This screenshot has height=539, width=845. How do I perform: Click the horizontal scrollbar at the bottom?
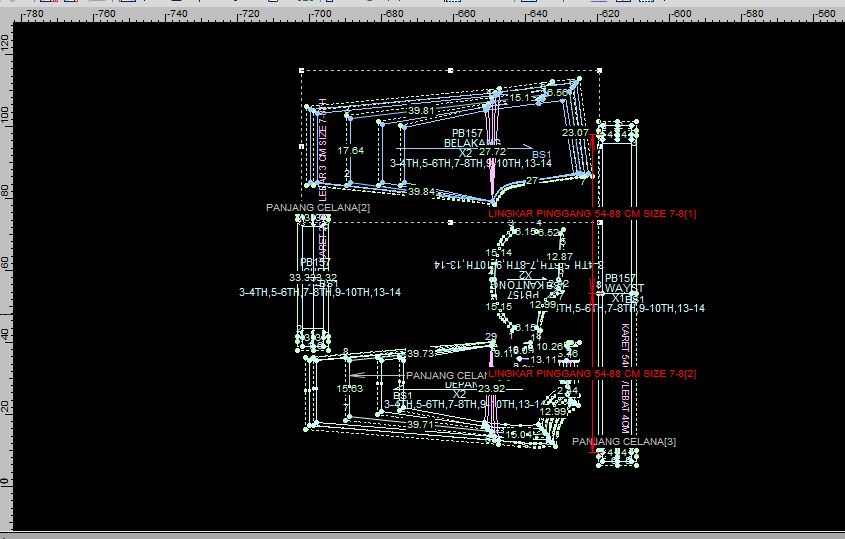coord(422,535)
